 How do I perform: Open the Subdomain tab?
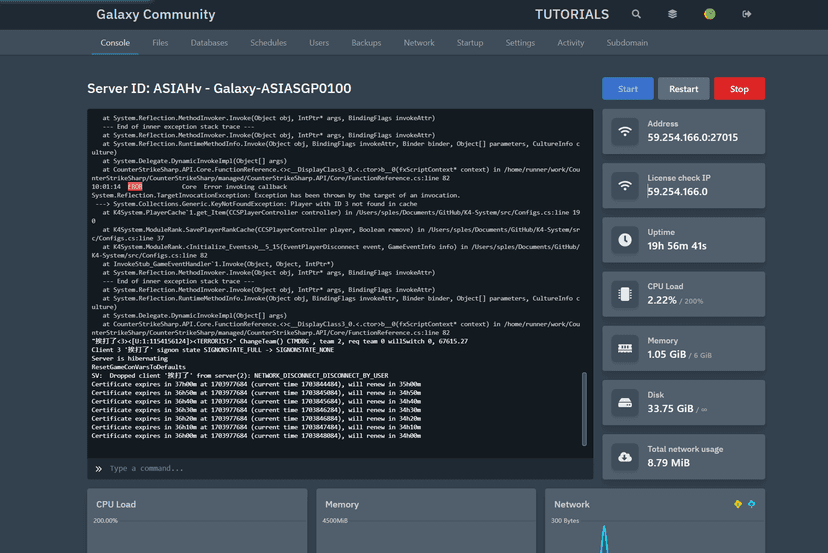coord(627,43)
